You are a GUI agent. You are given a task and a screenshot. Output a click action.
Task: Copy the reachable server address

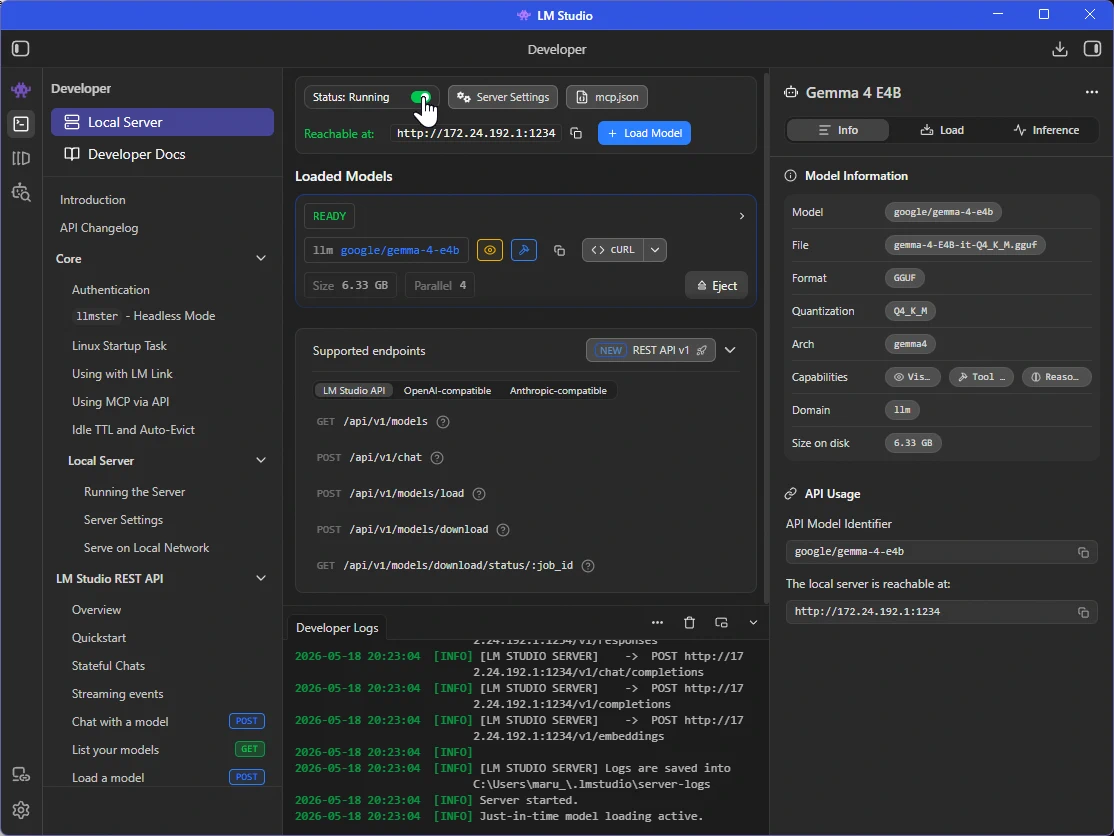click(576, 134)
